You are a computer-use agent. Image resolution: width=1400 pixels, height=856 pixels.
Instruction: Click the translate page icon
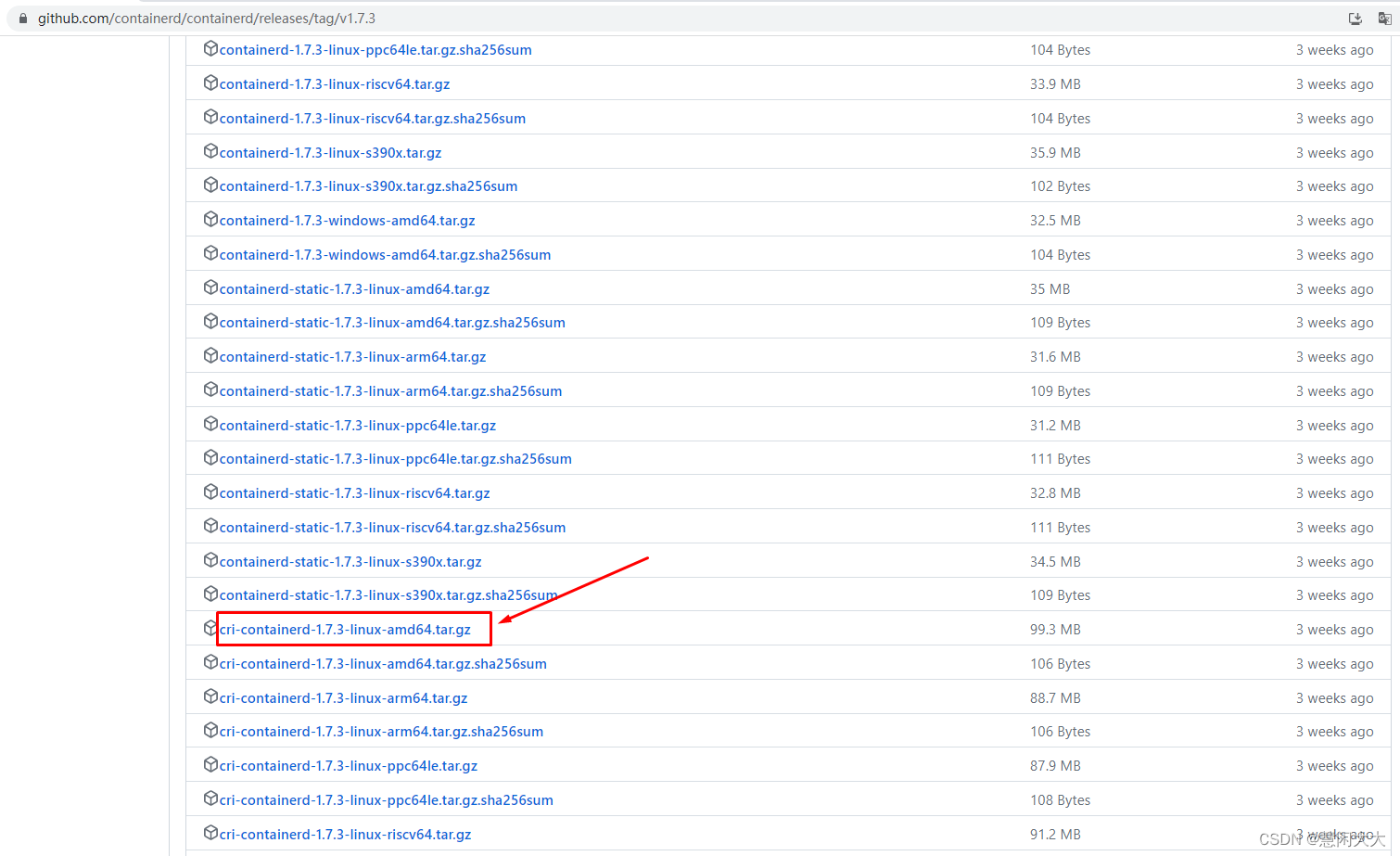click(1384, 19)
